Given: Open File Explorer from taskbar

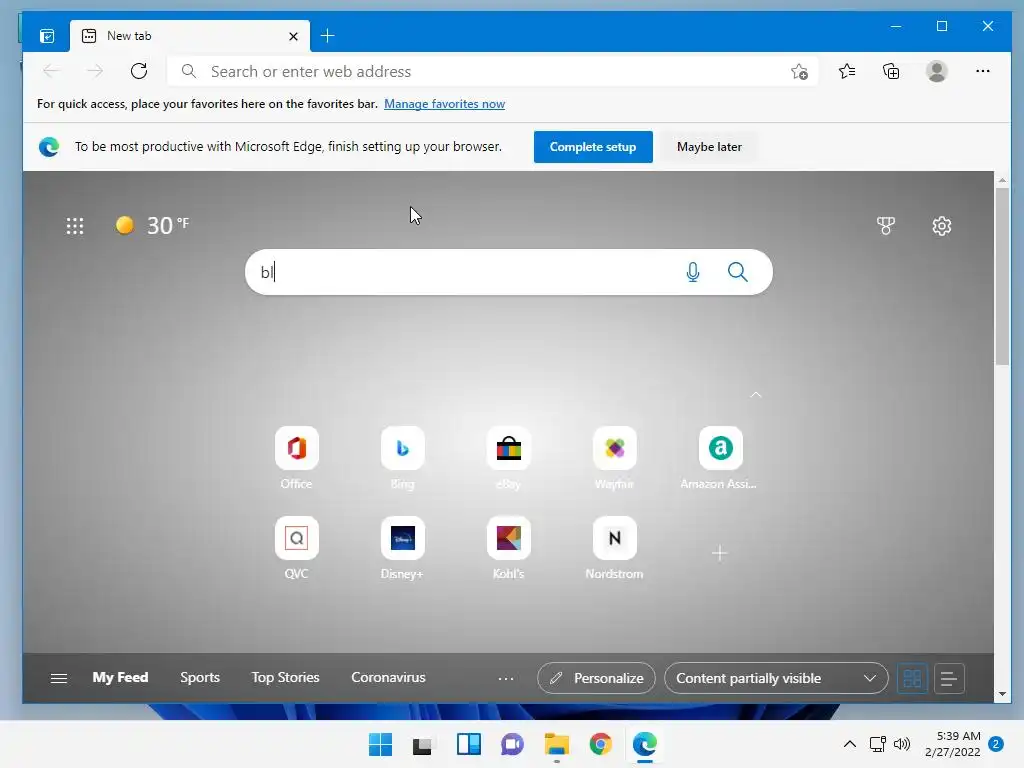Looking at the screenshot, I should (x=556, y=744).
